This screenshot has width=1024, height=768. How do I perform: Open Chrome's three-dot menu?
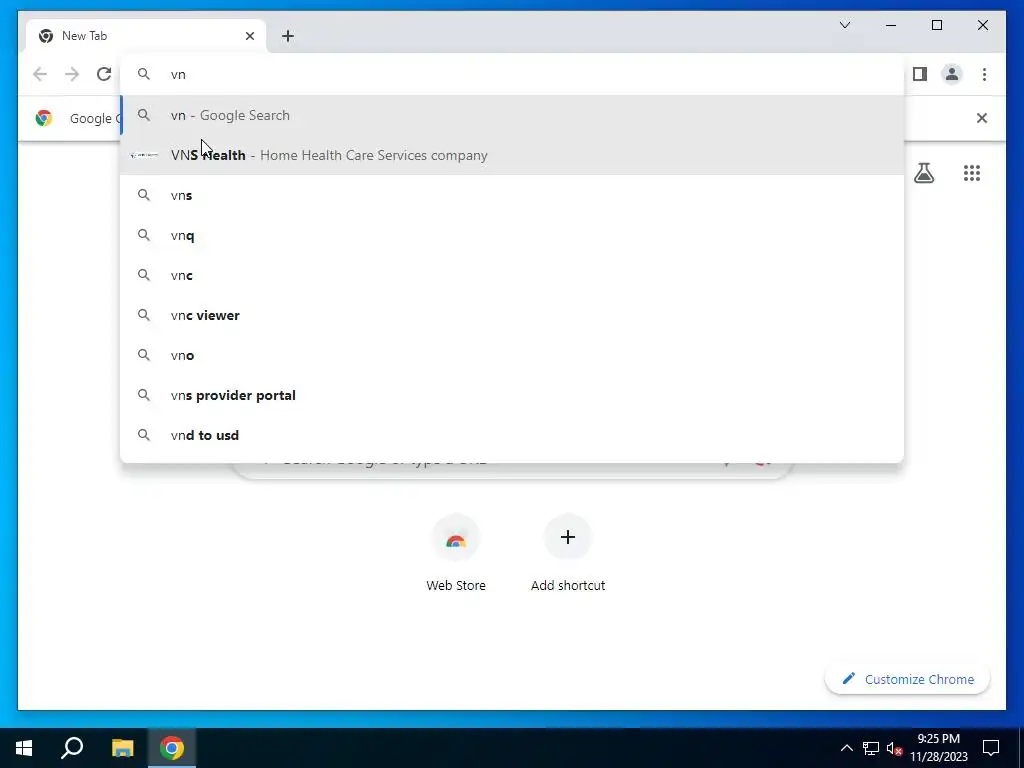(x=984, y=74)
